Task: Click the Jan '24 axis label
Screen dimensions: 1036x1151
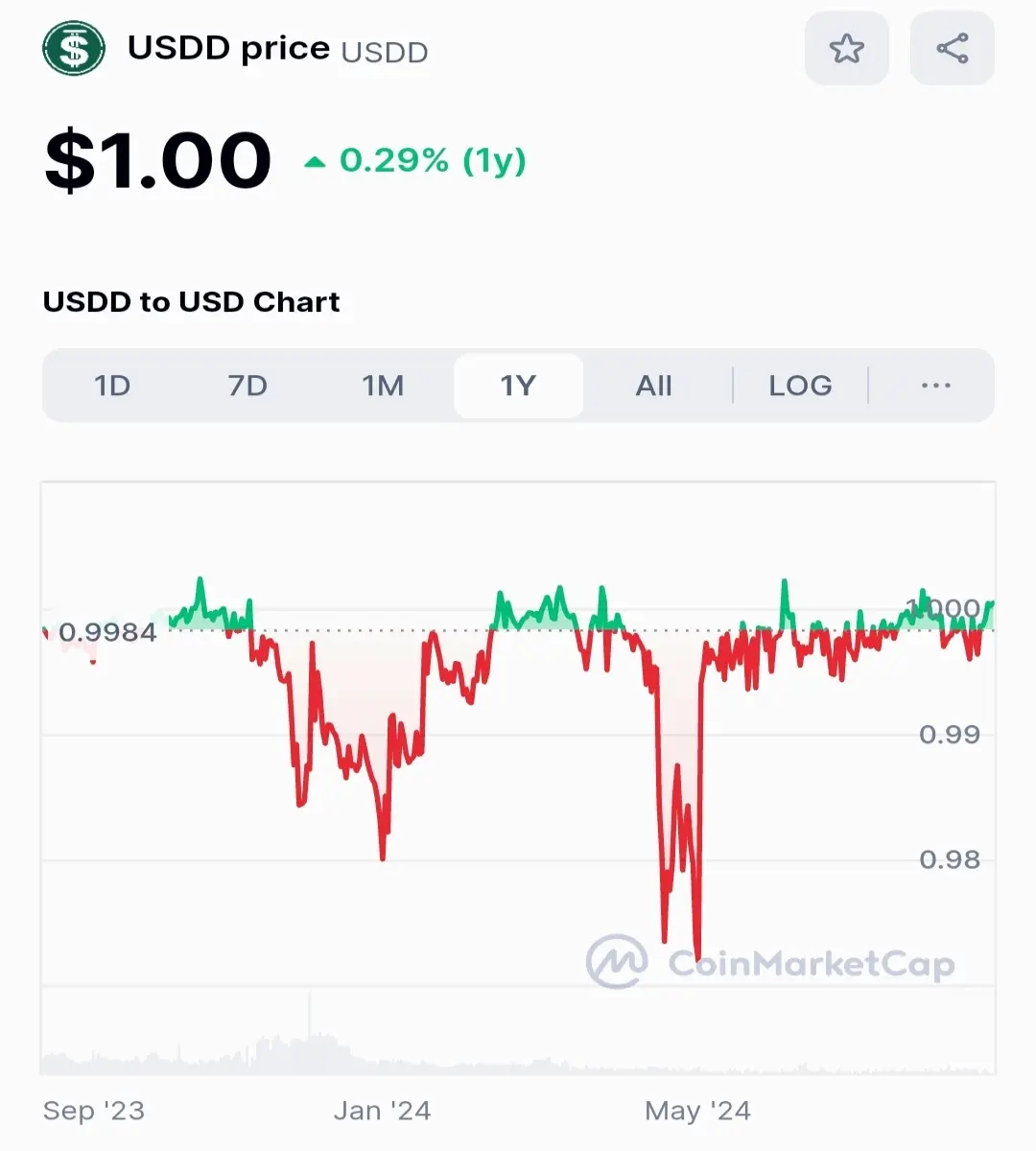Action: coord(382,1111)
